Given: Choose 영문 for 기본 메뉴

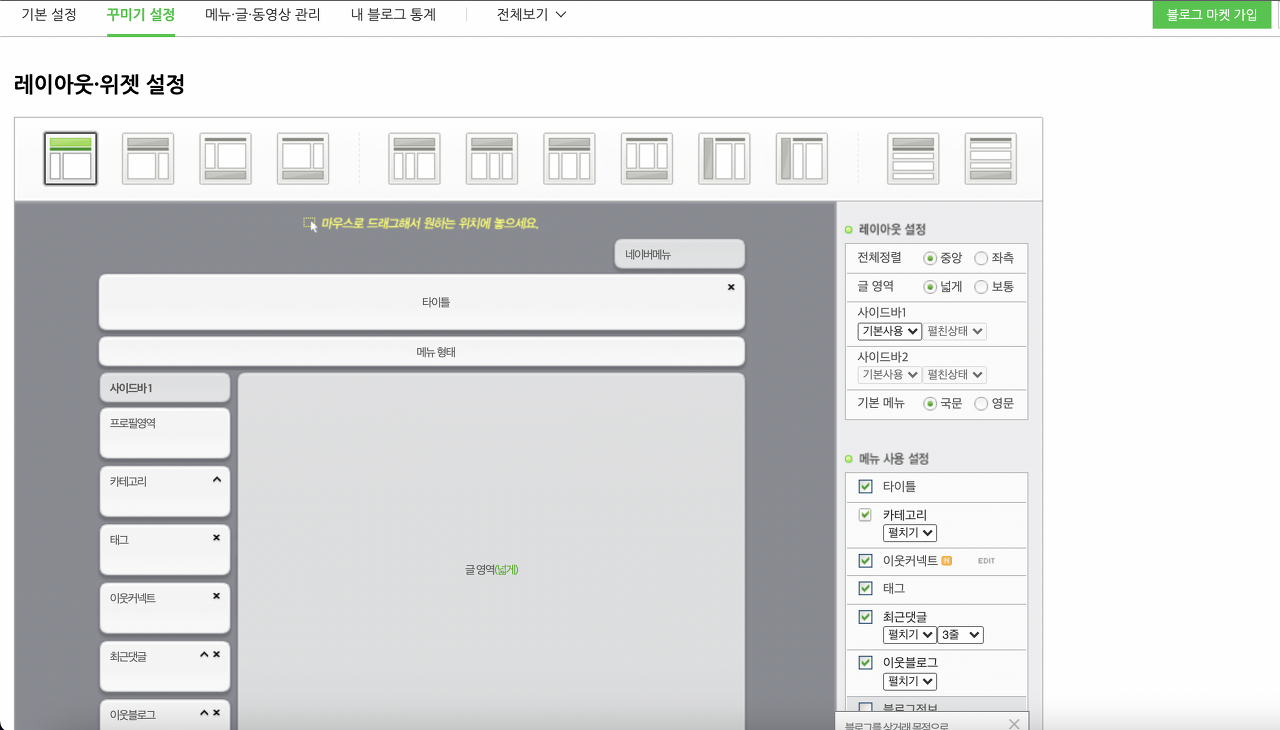Looking at the screenshot, I should click(x=981, y=404).
